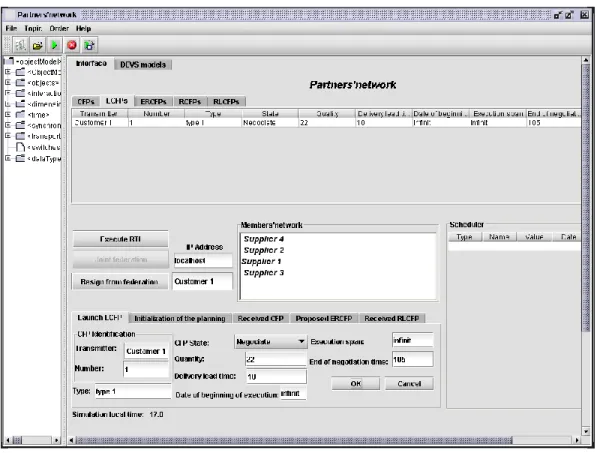Click the Number input field
Image resolution: width=597 pixels, height=453 pixels.
click(x=146, y=369)
